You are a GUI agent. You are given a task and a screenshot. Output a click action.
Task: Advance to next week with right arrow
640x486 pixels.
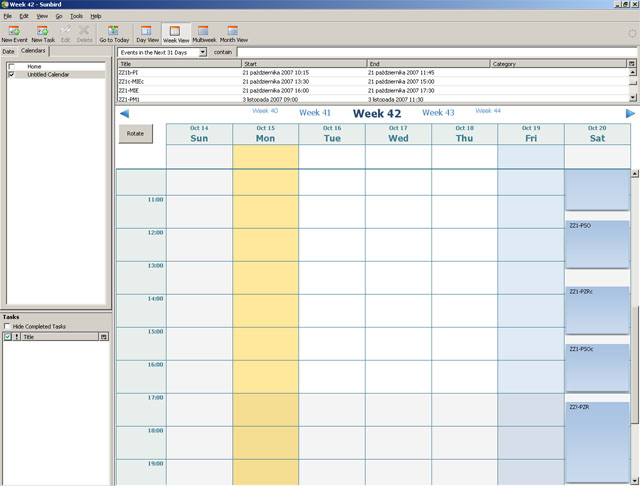click(x=630, y=114)
